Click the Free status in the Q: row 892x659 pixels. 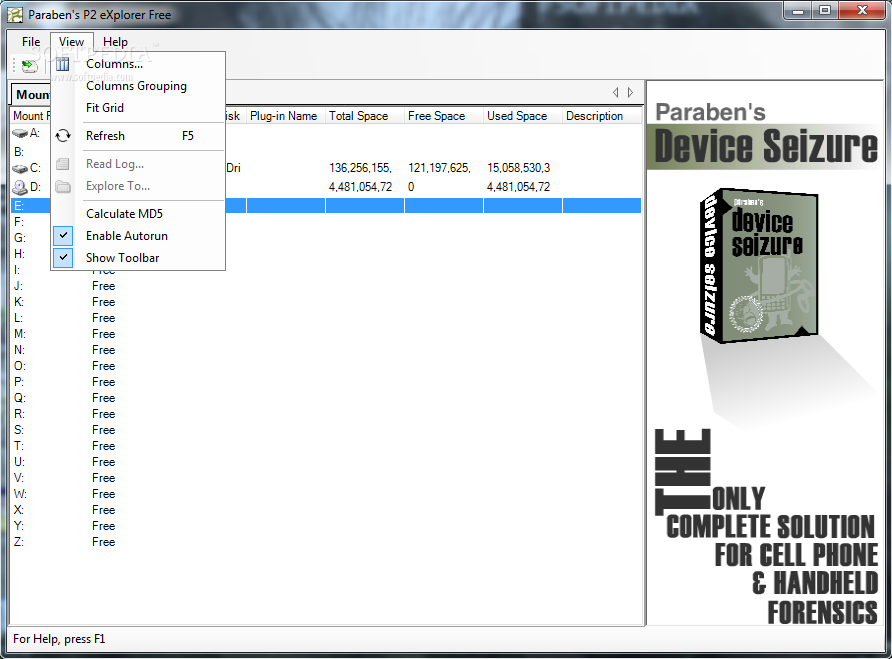(x=104, y=398)
